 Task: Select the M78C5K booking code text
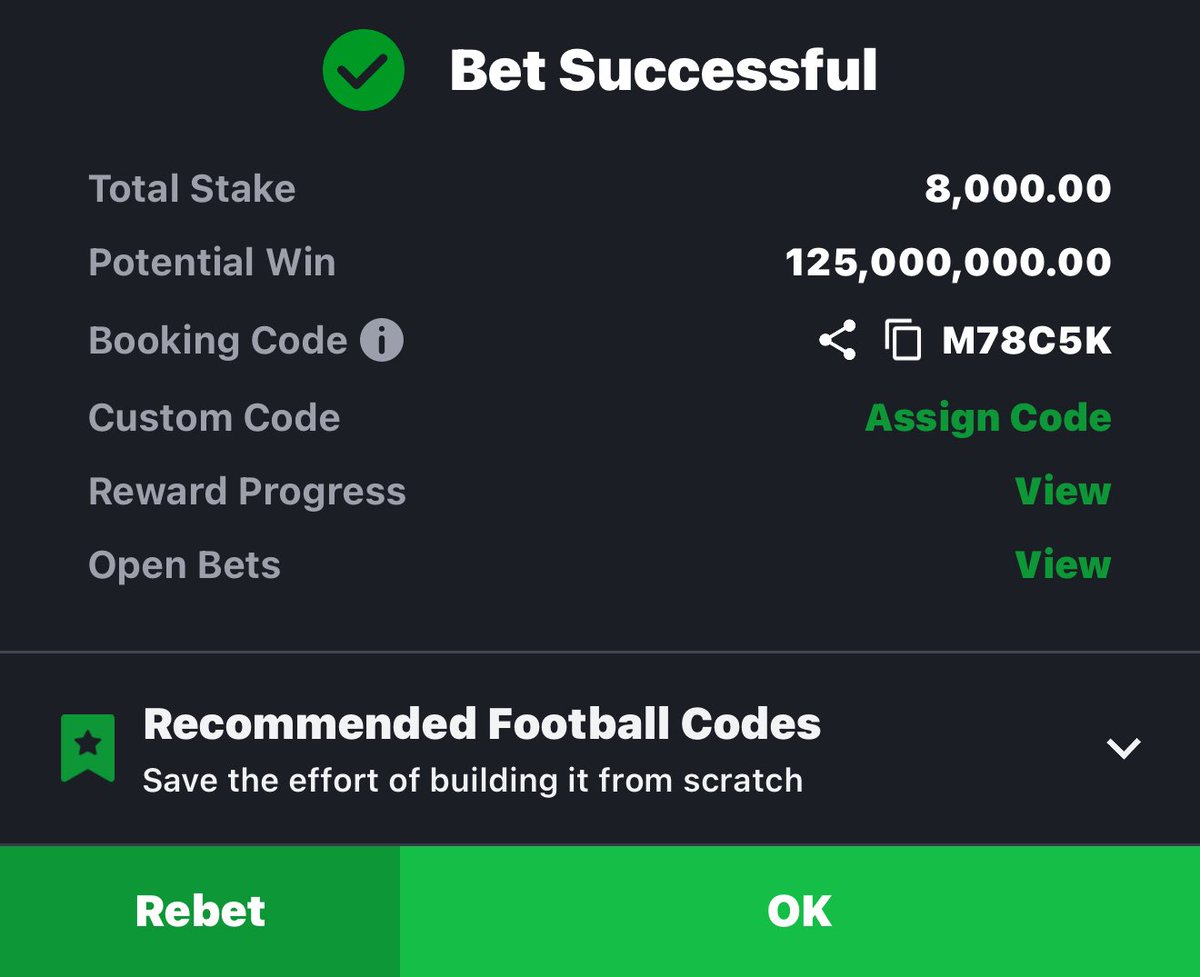pyautogui.click(x=1027, y=342)
